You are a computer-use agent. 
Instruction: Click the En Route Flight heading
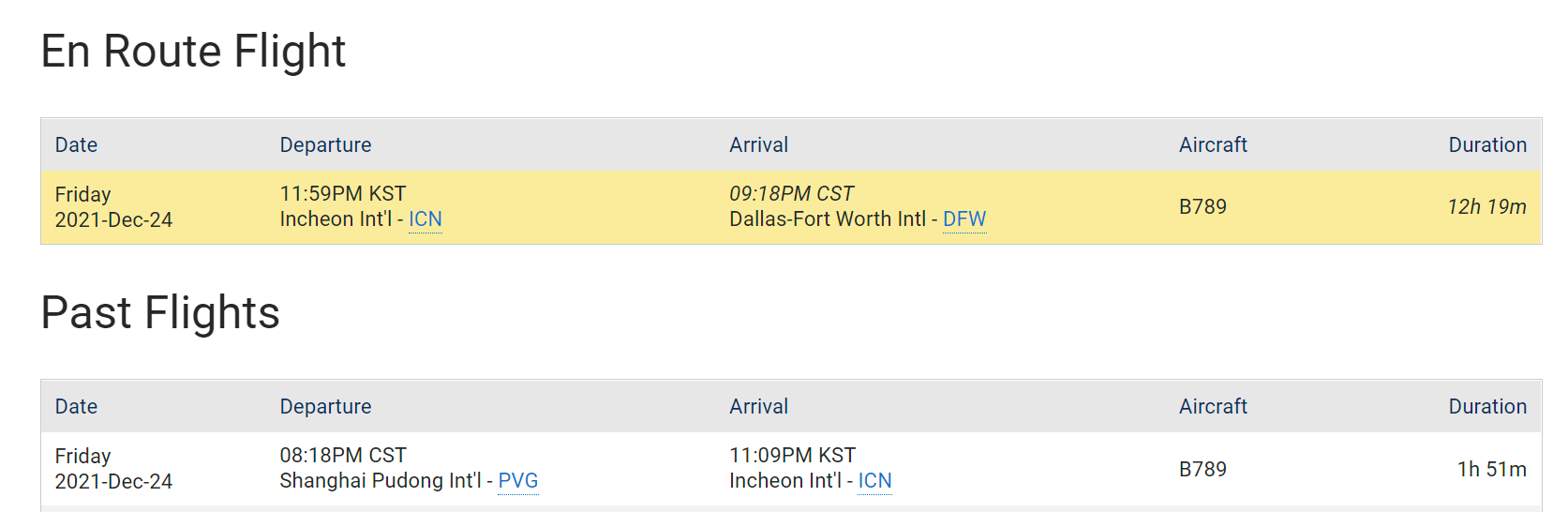(x=194, y=52)
